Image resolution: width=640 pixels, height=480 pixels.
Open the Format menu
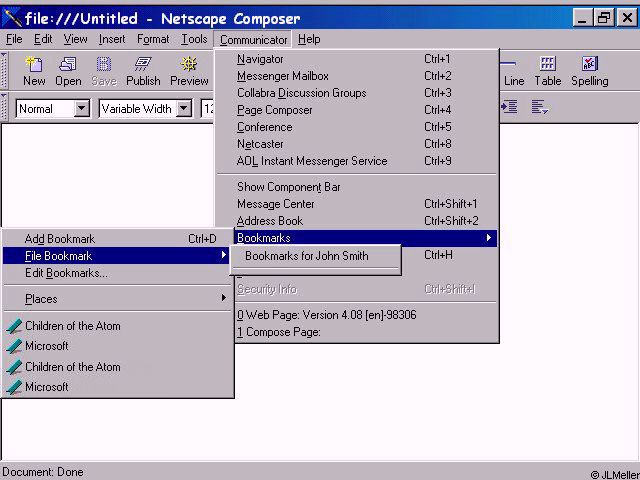click(x=153, y=39)
